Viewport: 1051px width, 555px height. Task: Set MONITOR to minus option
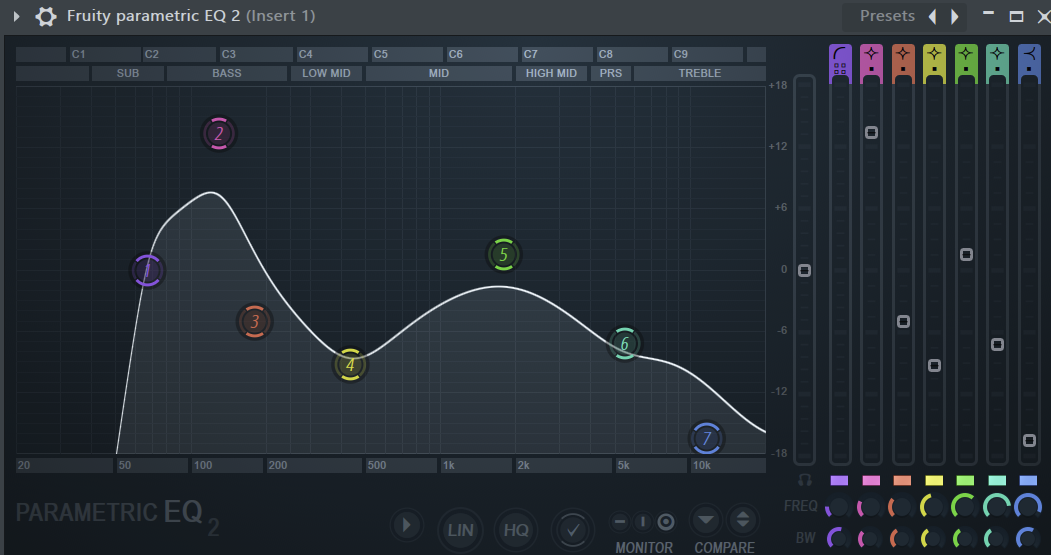[x=620, y=521]
